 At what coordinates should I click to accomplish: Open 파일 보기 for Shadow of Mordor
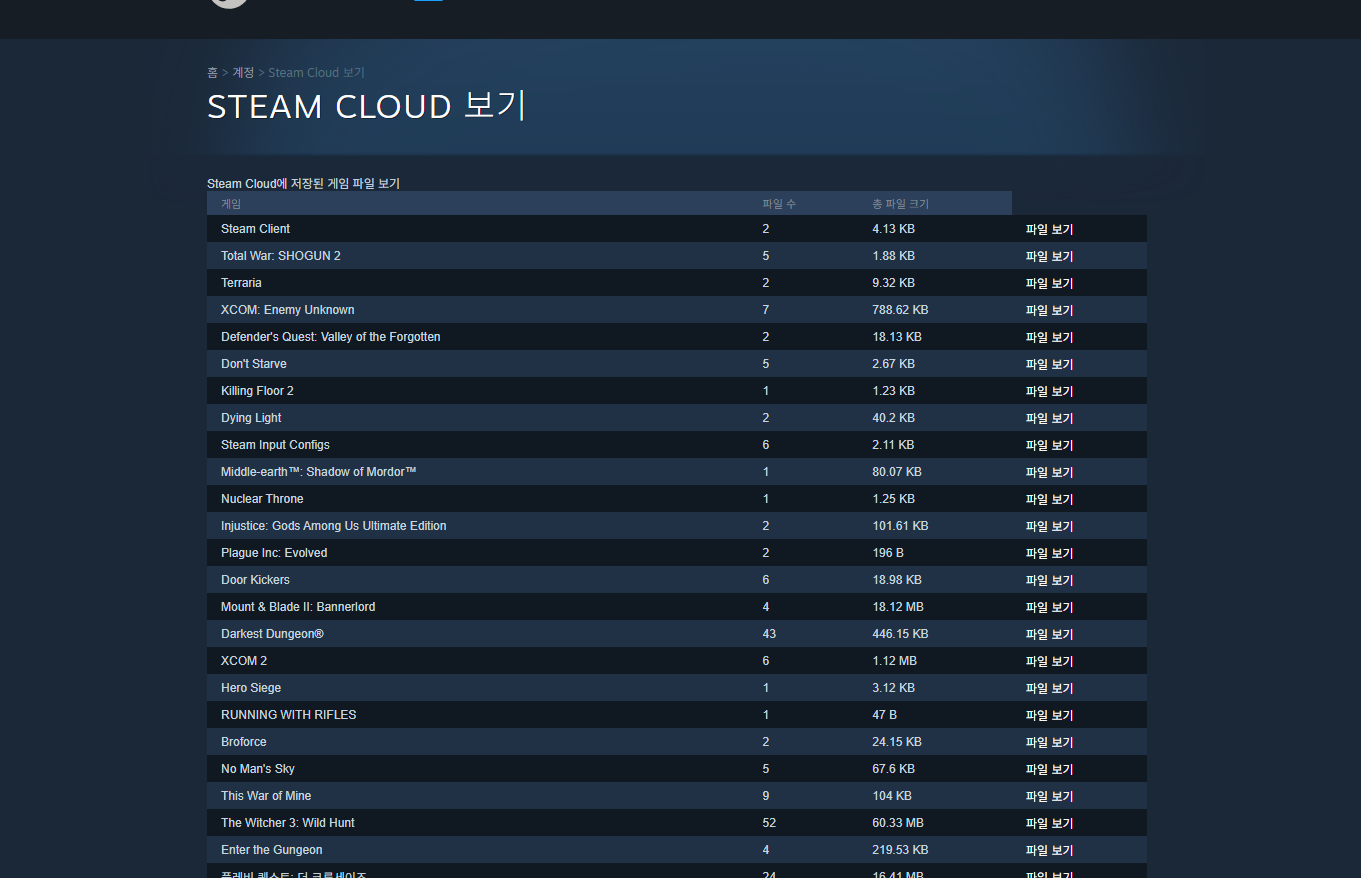click(x=1049, y=472)
